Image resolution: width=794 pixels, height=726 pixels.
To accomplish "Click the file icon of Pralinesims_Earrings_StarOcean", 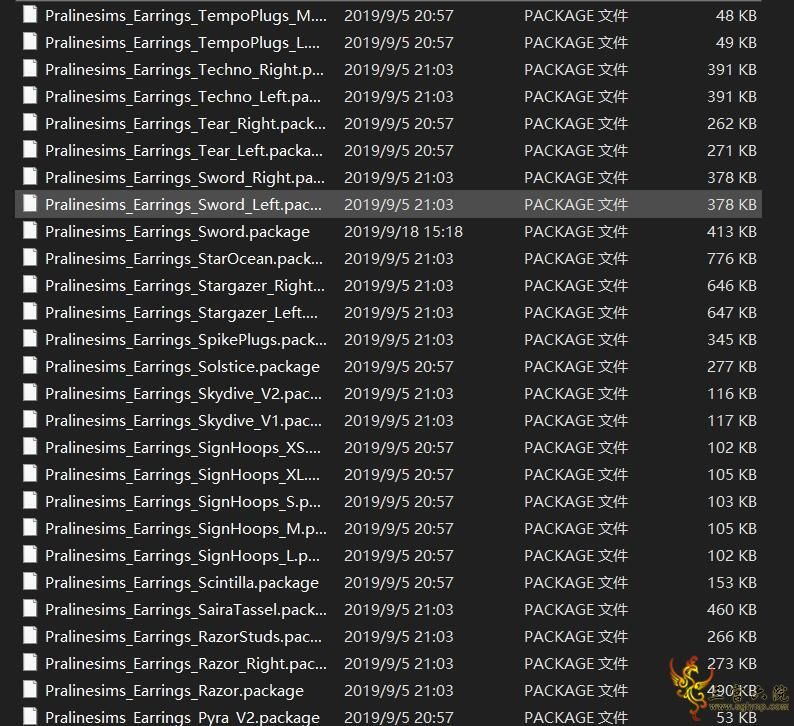I will [30, 258].
